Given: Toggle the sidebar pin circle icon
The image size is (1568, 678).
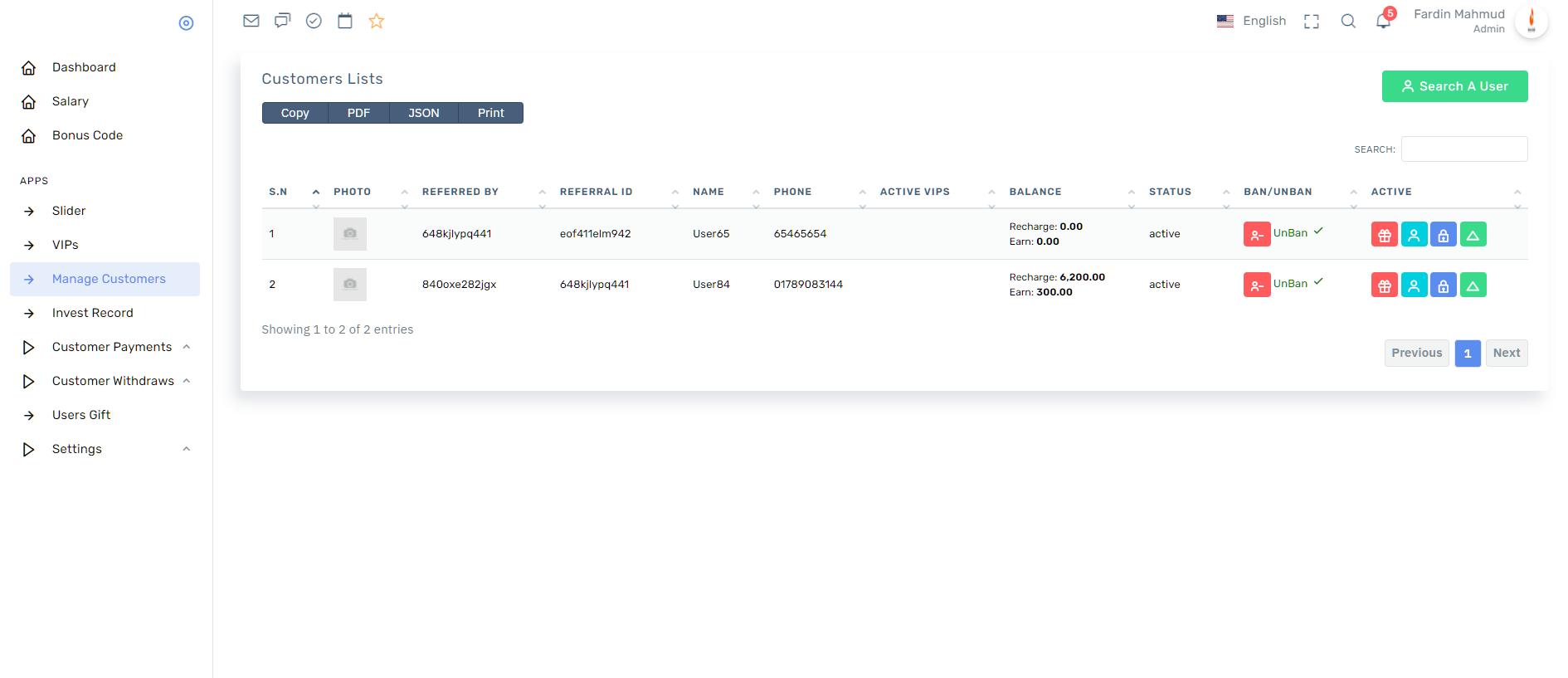Looking at the screenshot, I should [186, 23].
